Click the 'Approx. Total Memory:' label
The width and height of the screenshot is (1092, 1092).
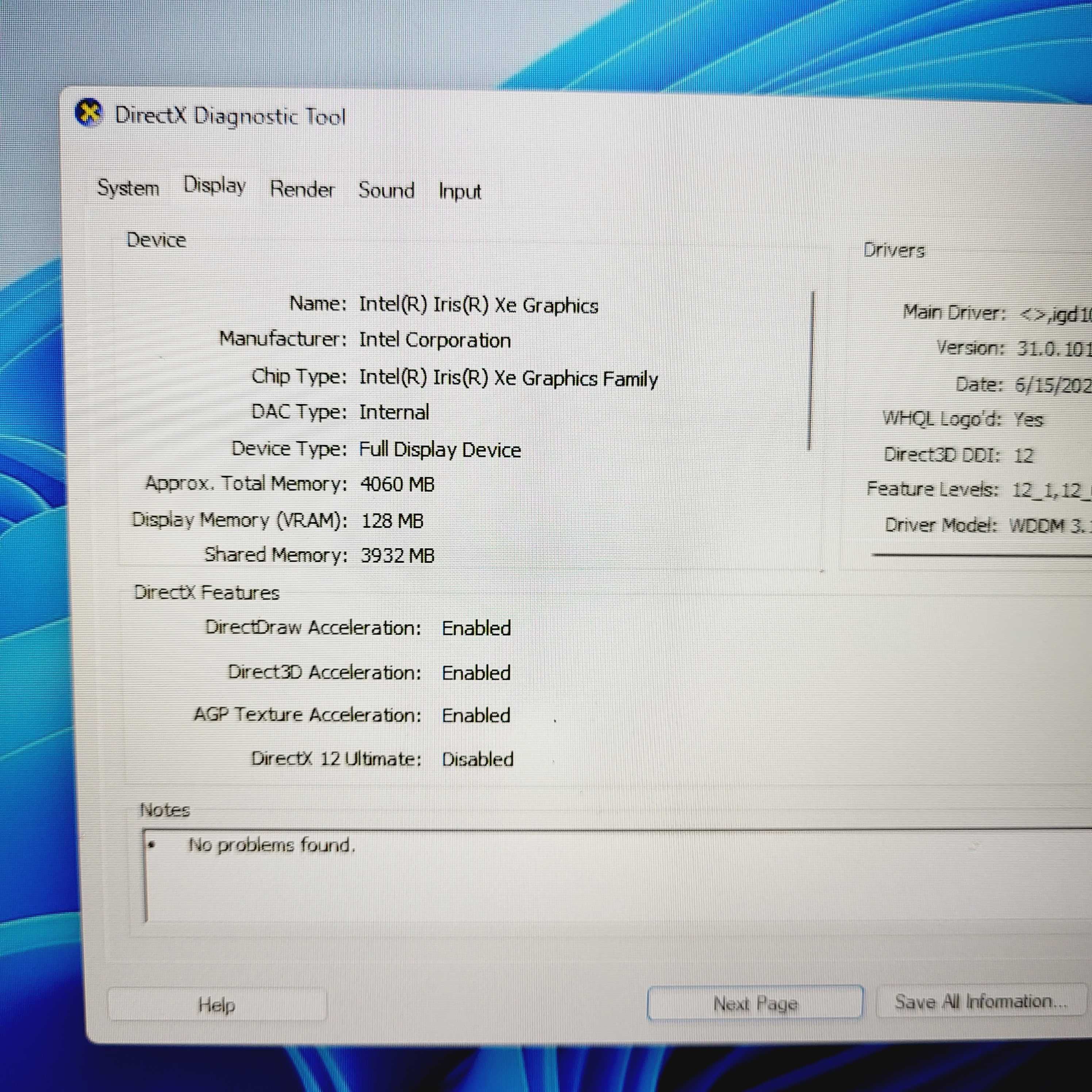coord(246,484)
